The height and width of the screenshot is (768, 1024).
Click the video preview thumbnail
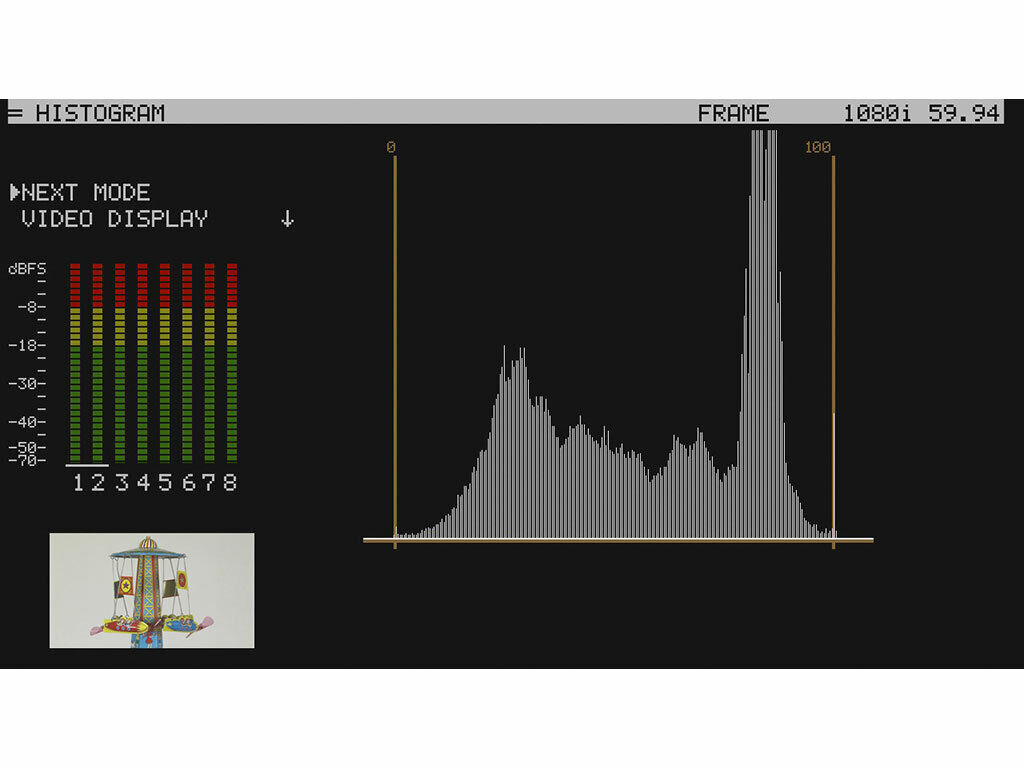[152, 589]
